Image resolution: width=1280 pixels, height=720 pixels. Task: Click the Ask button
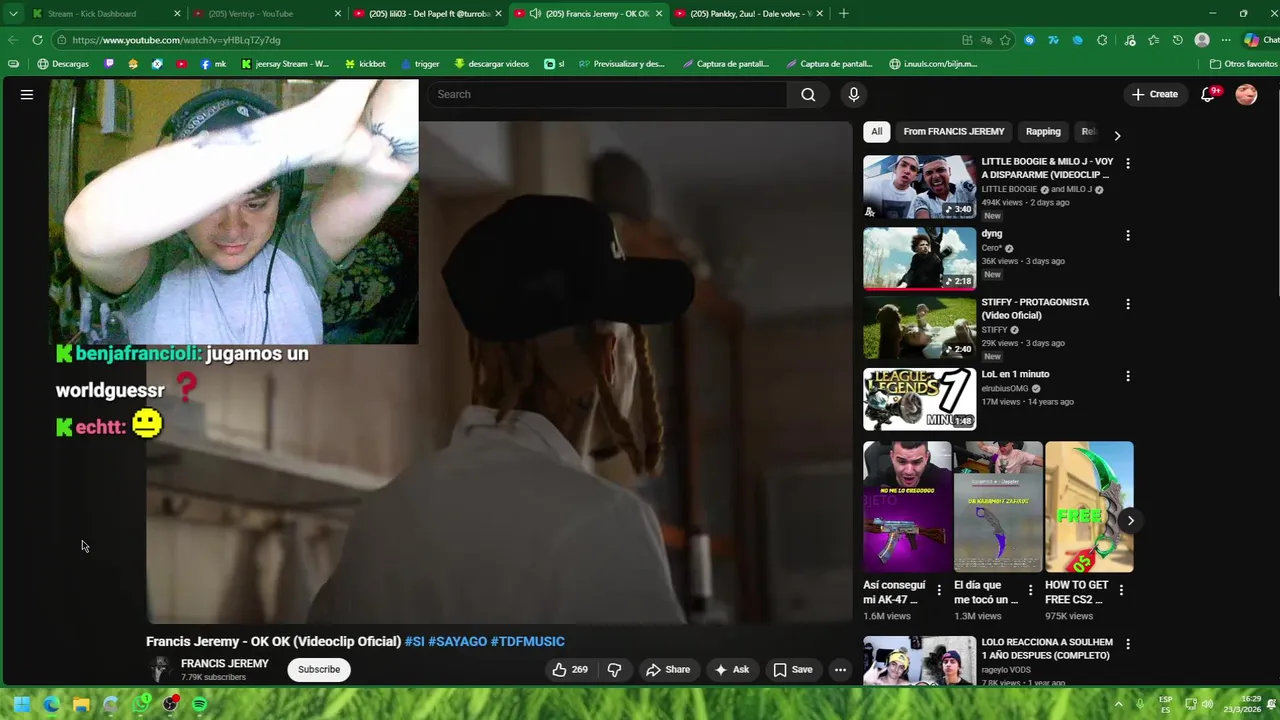coord(731,670)
